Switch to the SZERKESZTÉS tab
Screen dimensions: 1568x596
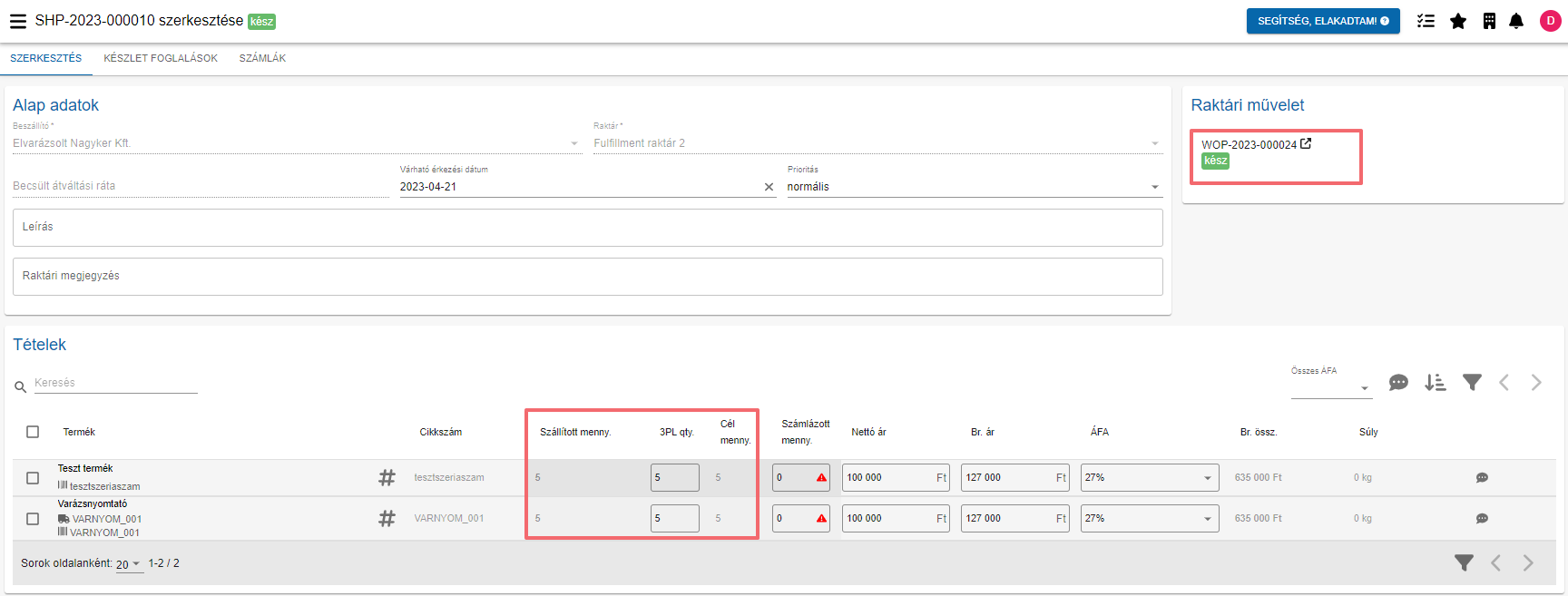[x=46, y=58]
